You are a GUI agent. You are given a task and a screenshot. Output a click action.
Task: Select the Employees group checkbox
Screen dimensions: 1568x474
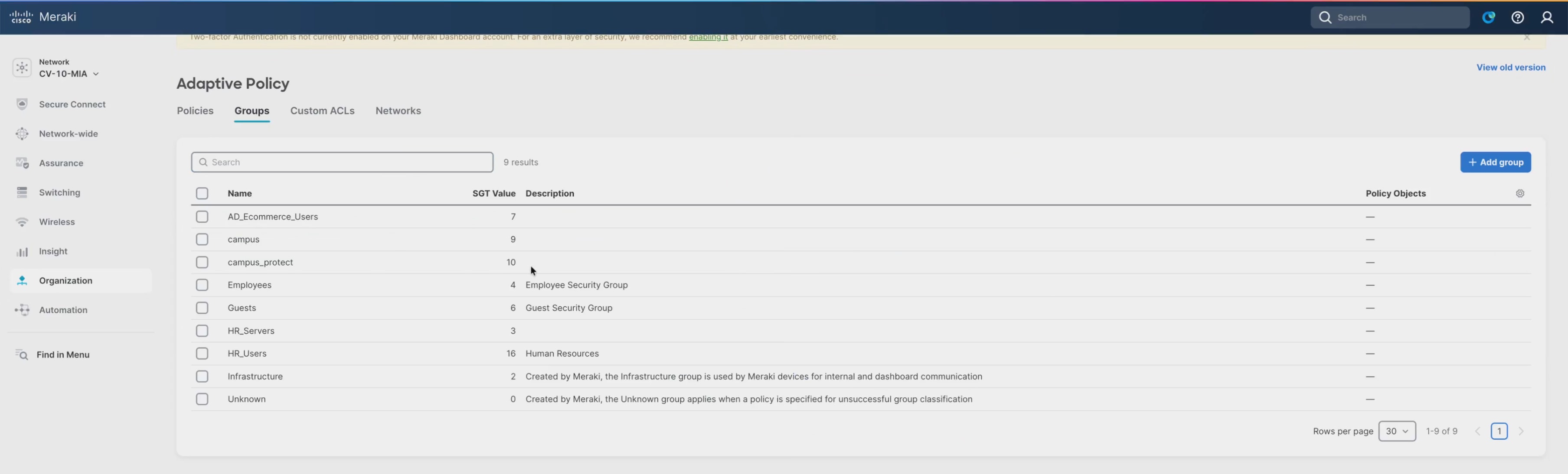click(x=202, y=285)
